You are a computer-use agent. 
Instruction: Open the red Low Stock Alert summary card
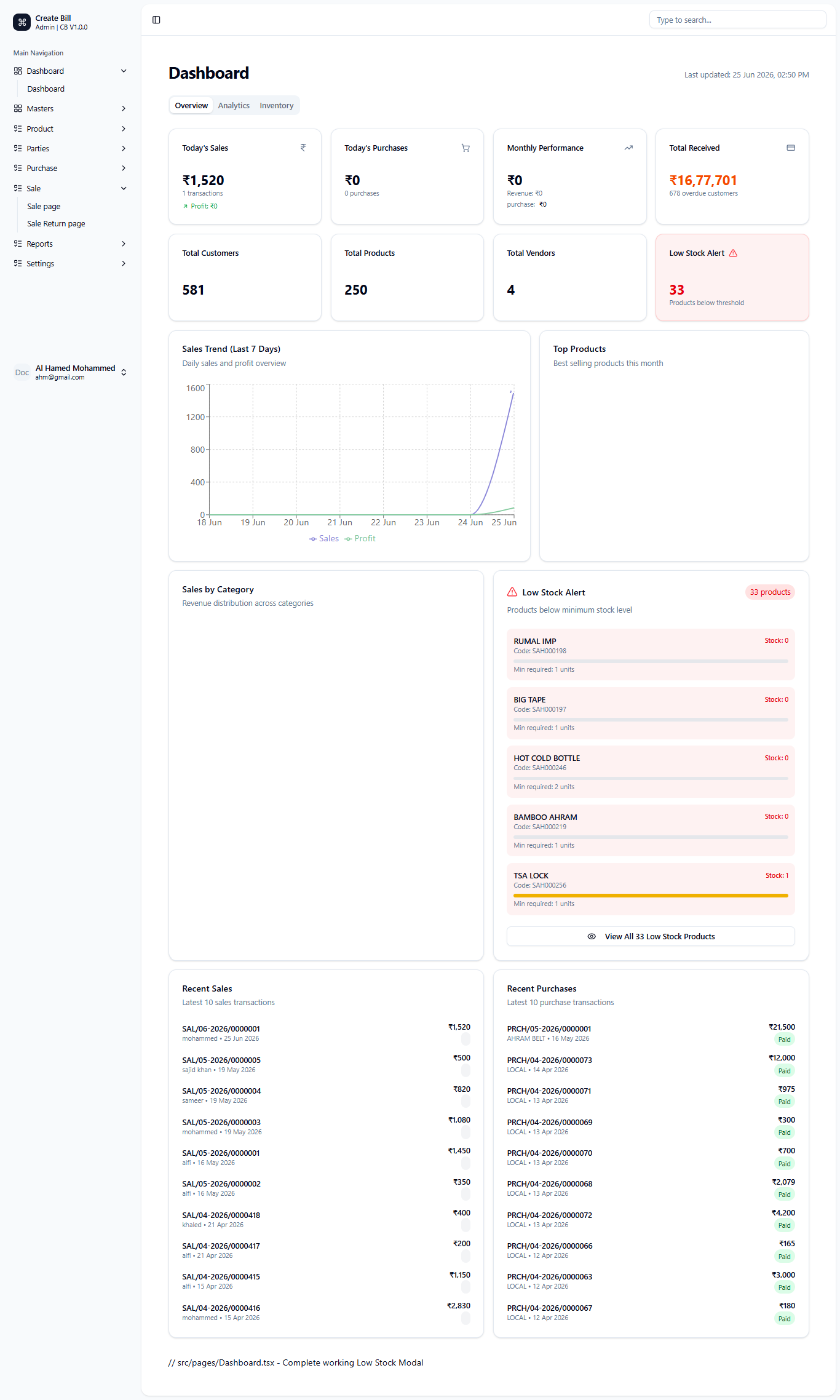click(732, 277)
